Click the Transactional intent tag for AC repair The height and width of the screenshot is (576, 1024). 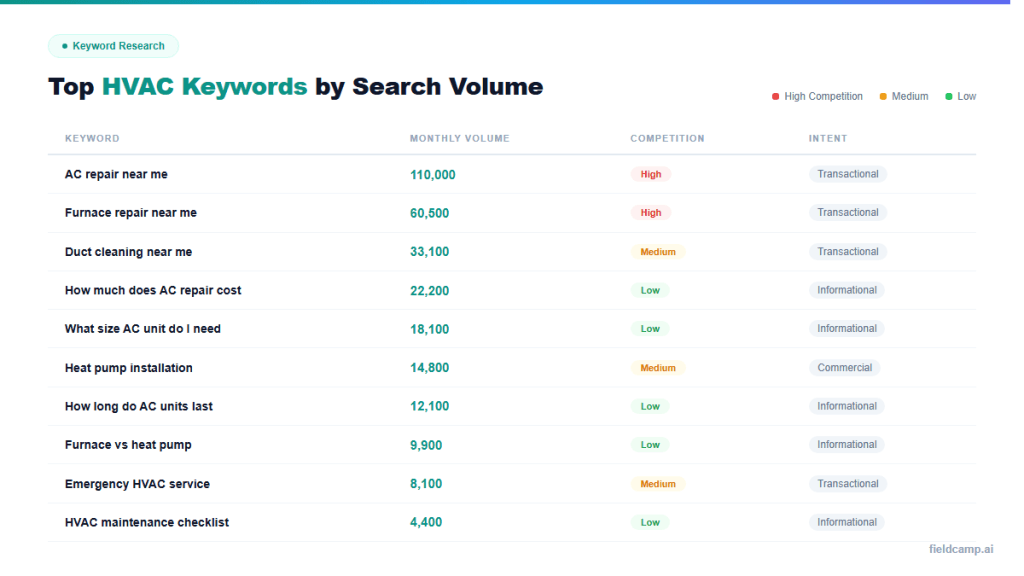pyautogui.click(x=848, y=173)
